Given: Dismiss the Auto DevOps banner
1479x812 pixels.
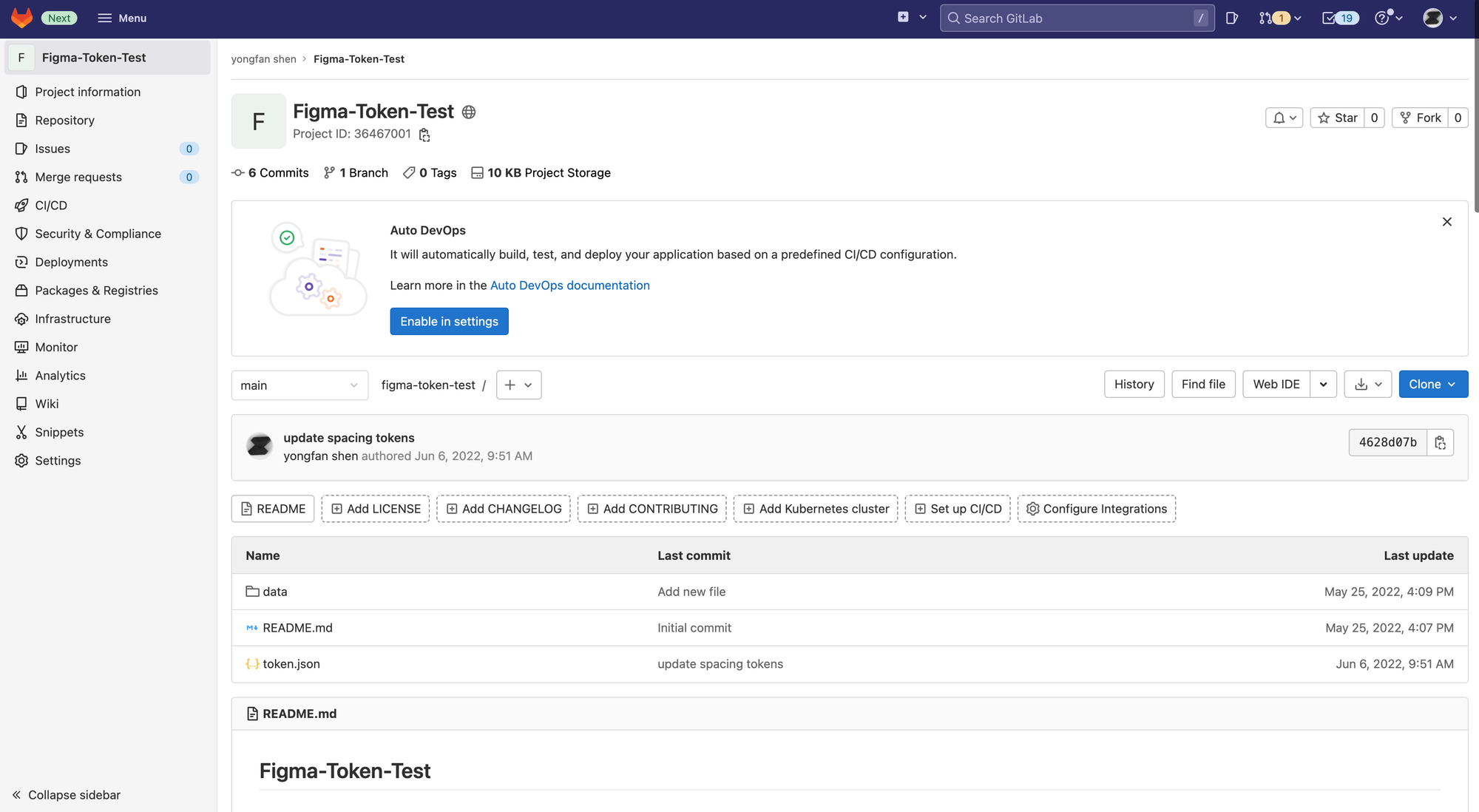Looking at the screenshot, I should (1447, 222).
